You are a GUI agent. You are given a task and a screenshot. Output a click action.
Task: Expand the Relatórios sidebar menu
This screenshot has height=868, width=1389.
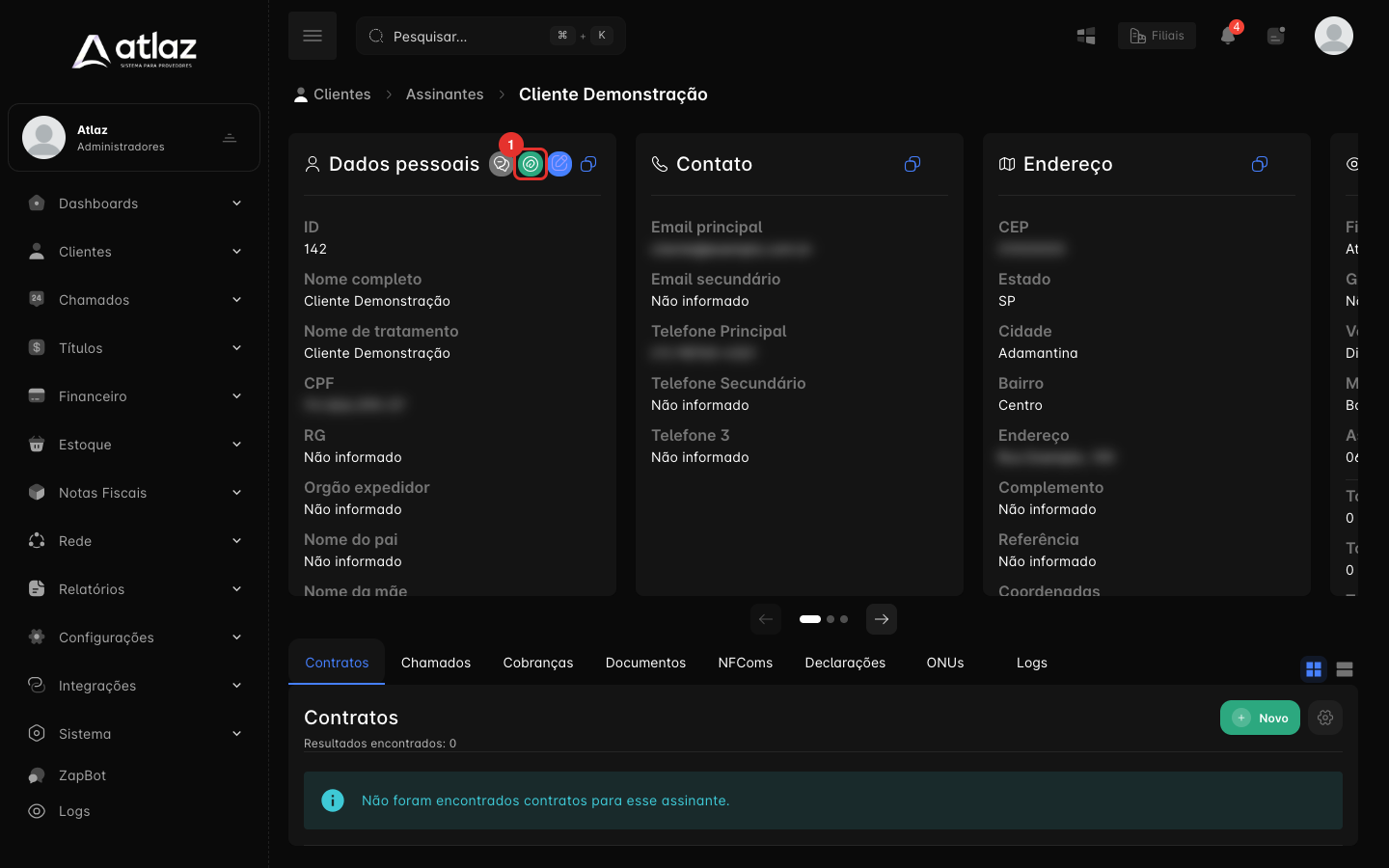tap(135, 589)
